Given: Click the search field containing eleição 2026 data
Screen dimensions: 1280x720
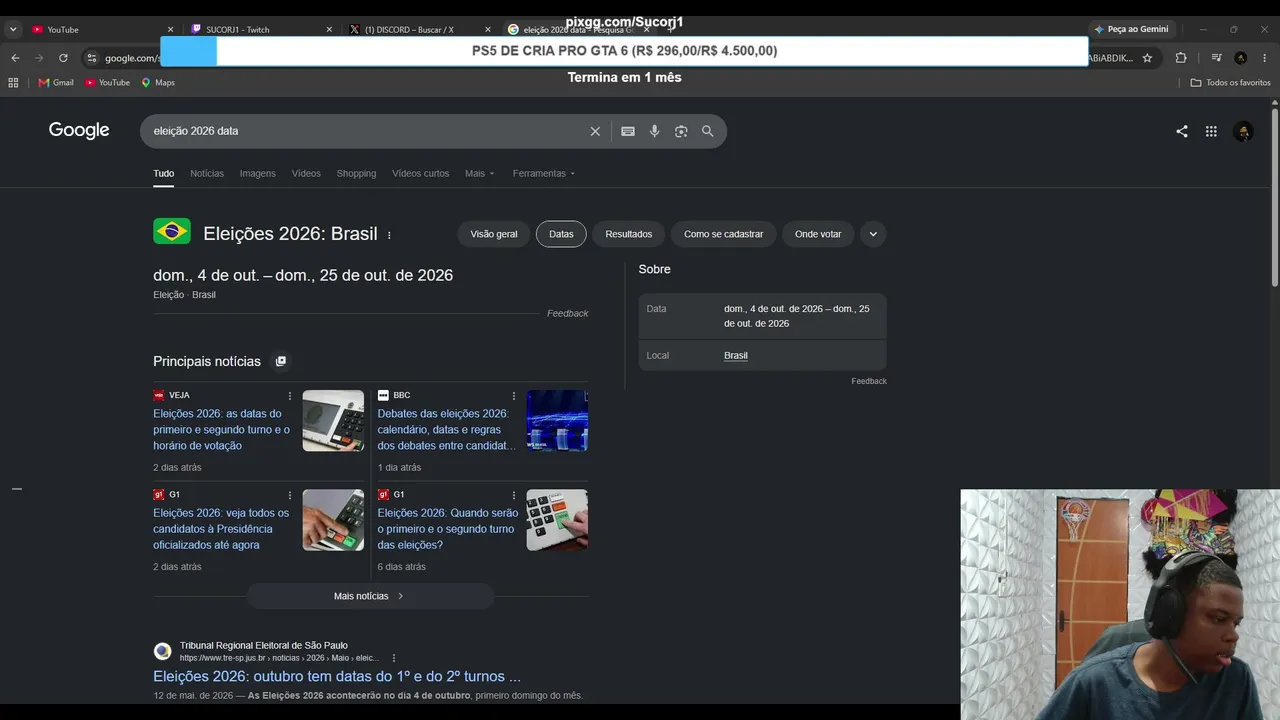Looking at the screenshot, I should click(x=365, y=131).
